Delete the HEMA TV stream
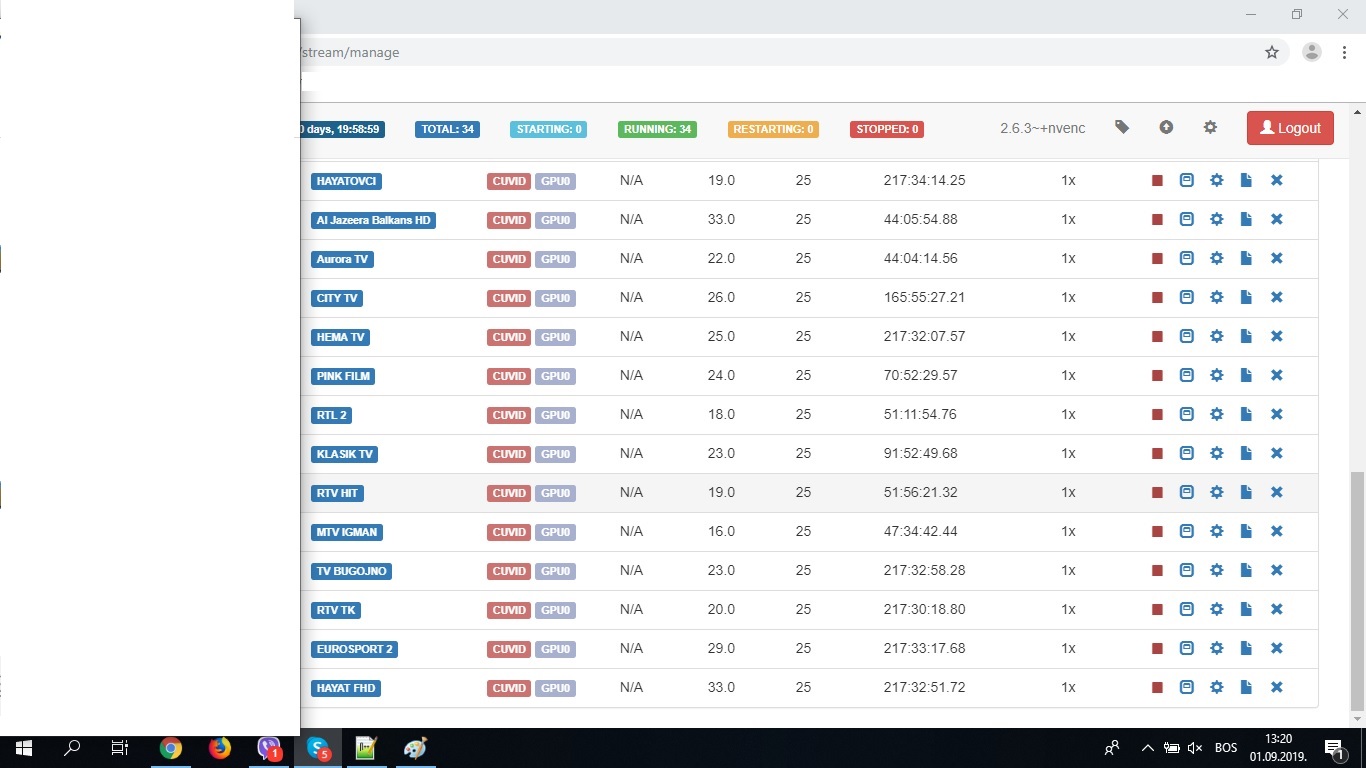1366x768 pixels. point(1276,336)
